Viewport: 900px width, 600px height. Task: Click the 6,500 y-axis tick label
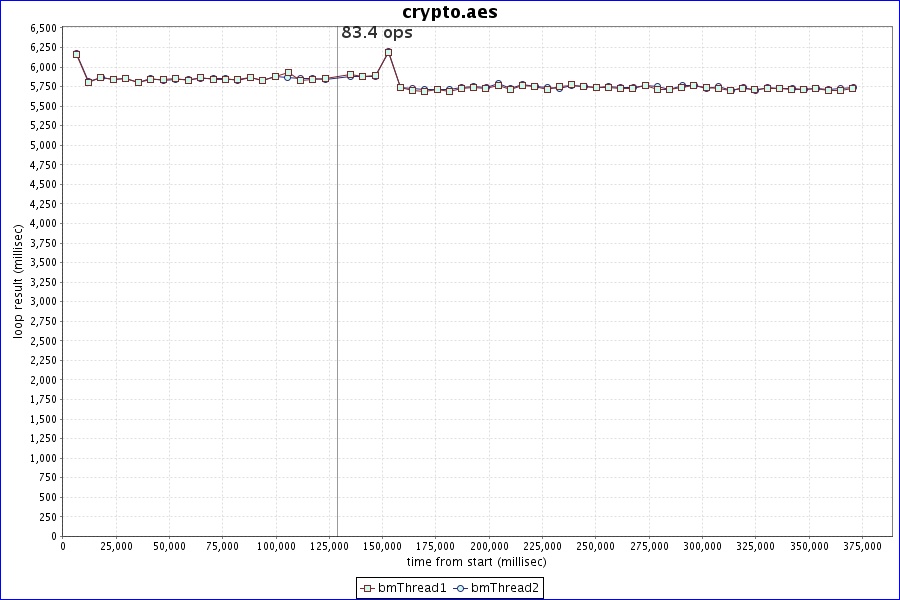coord(43,28)
